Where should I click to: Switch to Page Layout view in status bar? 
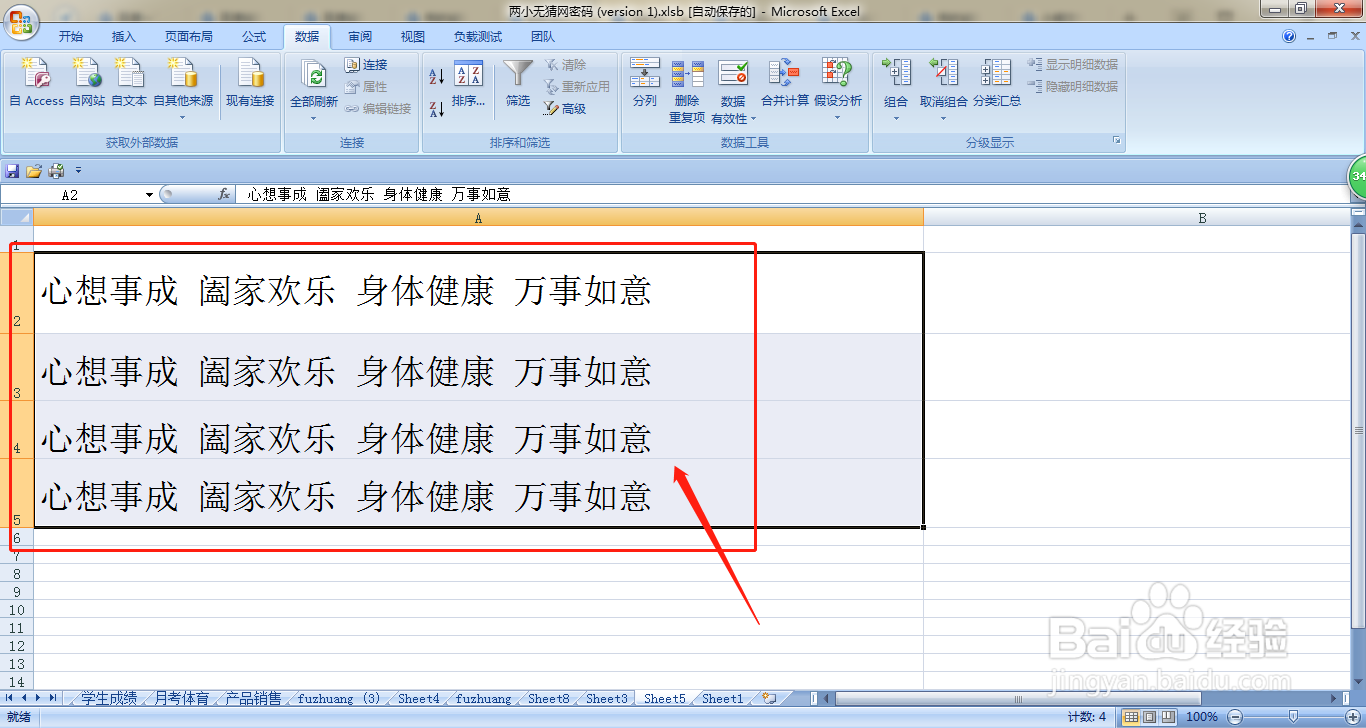point(1149,717)
